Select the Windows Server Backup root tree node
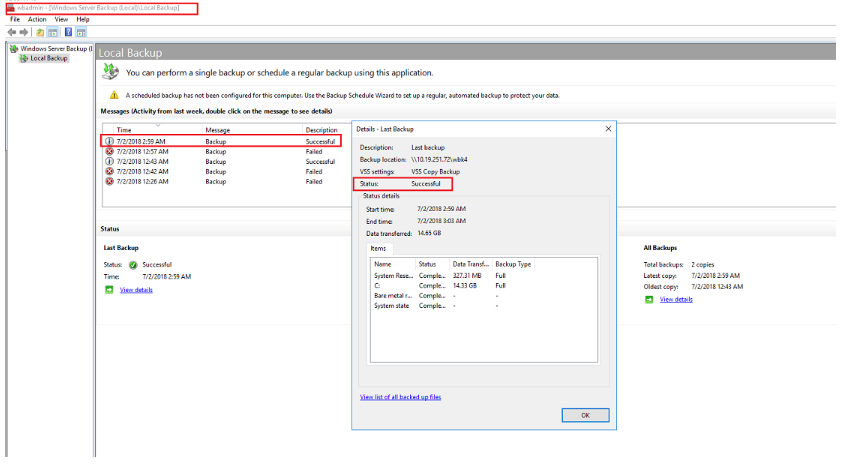The width and height of the screenshot is (846, 469). tap(56, 49)
